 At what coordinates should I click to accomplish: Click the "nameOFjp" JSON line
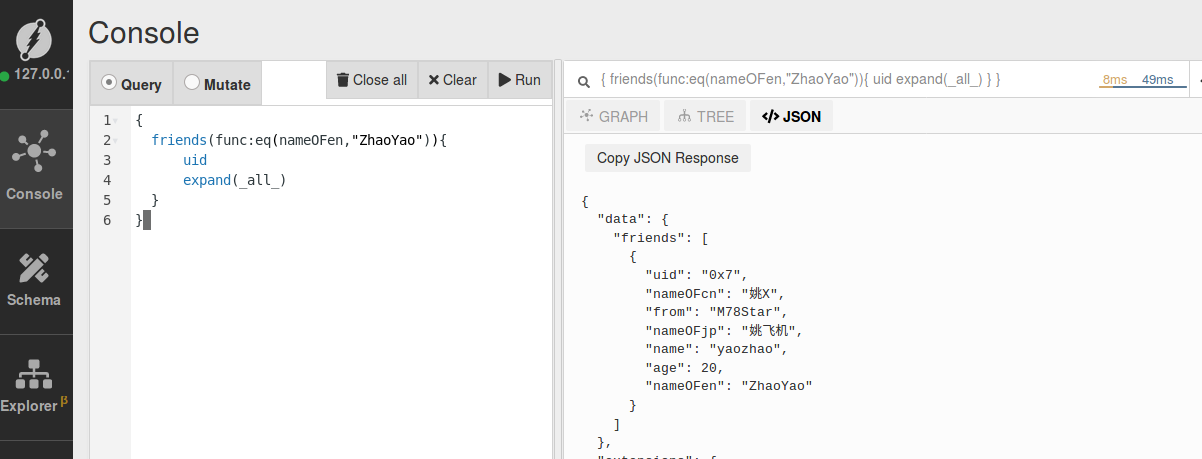pyautogui.click(x=724, y=330)
